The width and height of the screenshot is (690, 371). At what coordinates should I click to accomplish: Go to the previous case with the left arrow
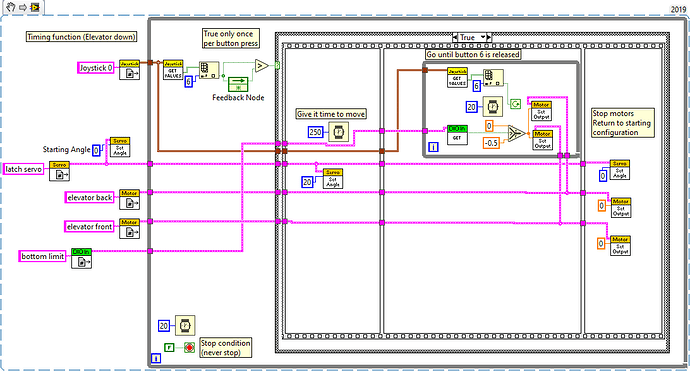click(x=455, y=37)
